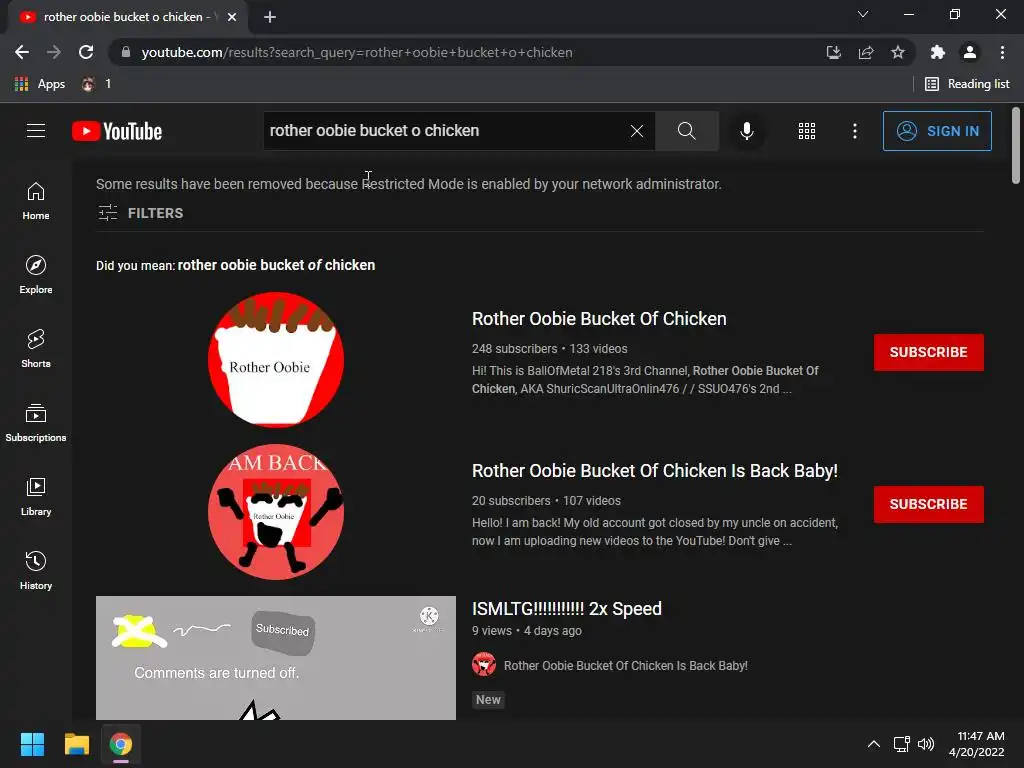Reload the page
The height and width of the screenshot is (768, 1024).
coord(86,52)
